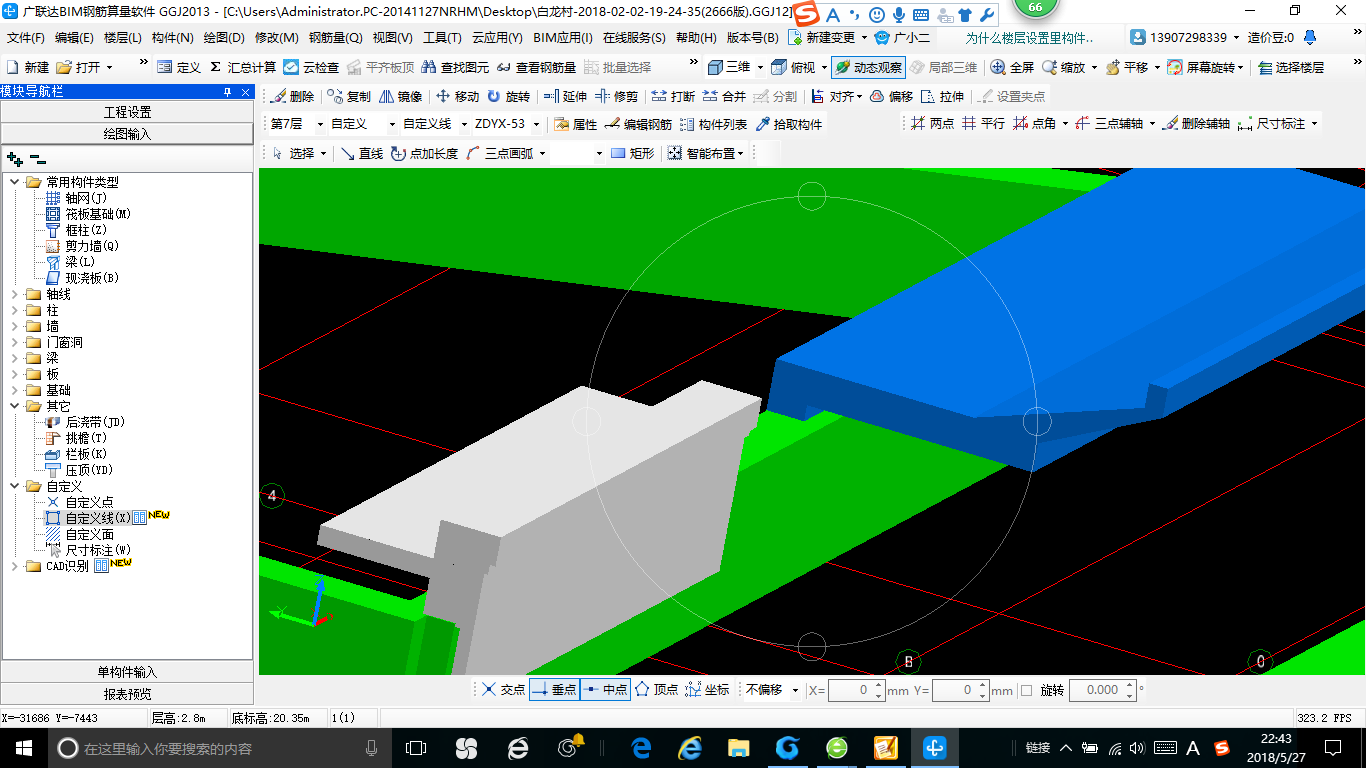
Task: Select the 直线 line drawing tool
Action: [x=361, y=153]
